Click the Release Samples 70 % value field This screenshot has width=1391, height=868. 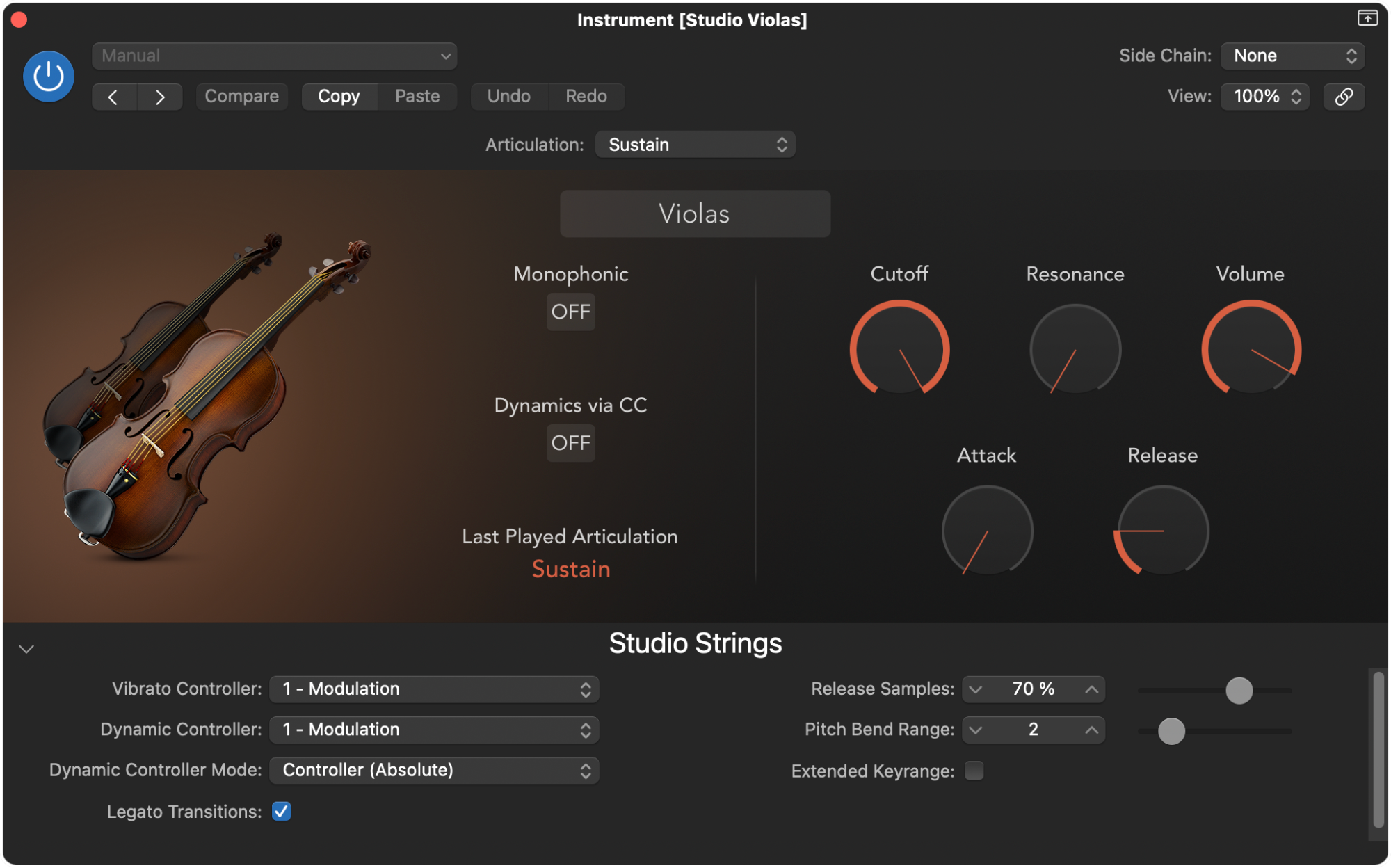[1034, 689]
